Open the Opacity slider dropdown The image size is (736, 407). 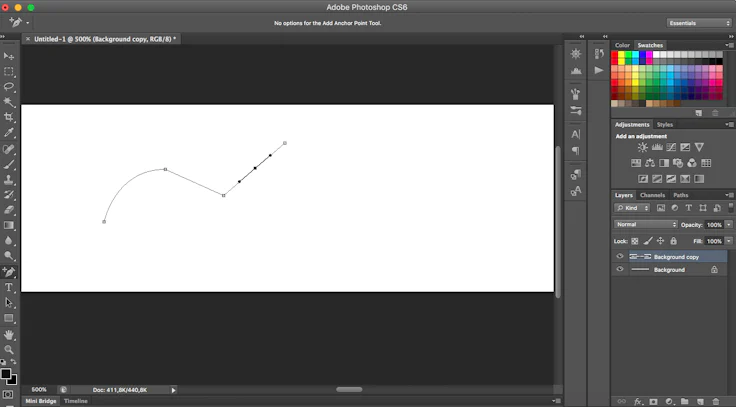[729, 224]
